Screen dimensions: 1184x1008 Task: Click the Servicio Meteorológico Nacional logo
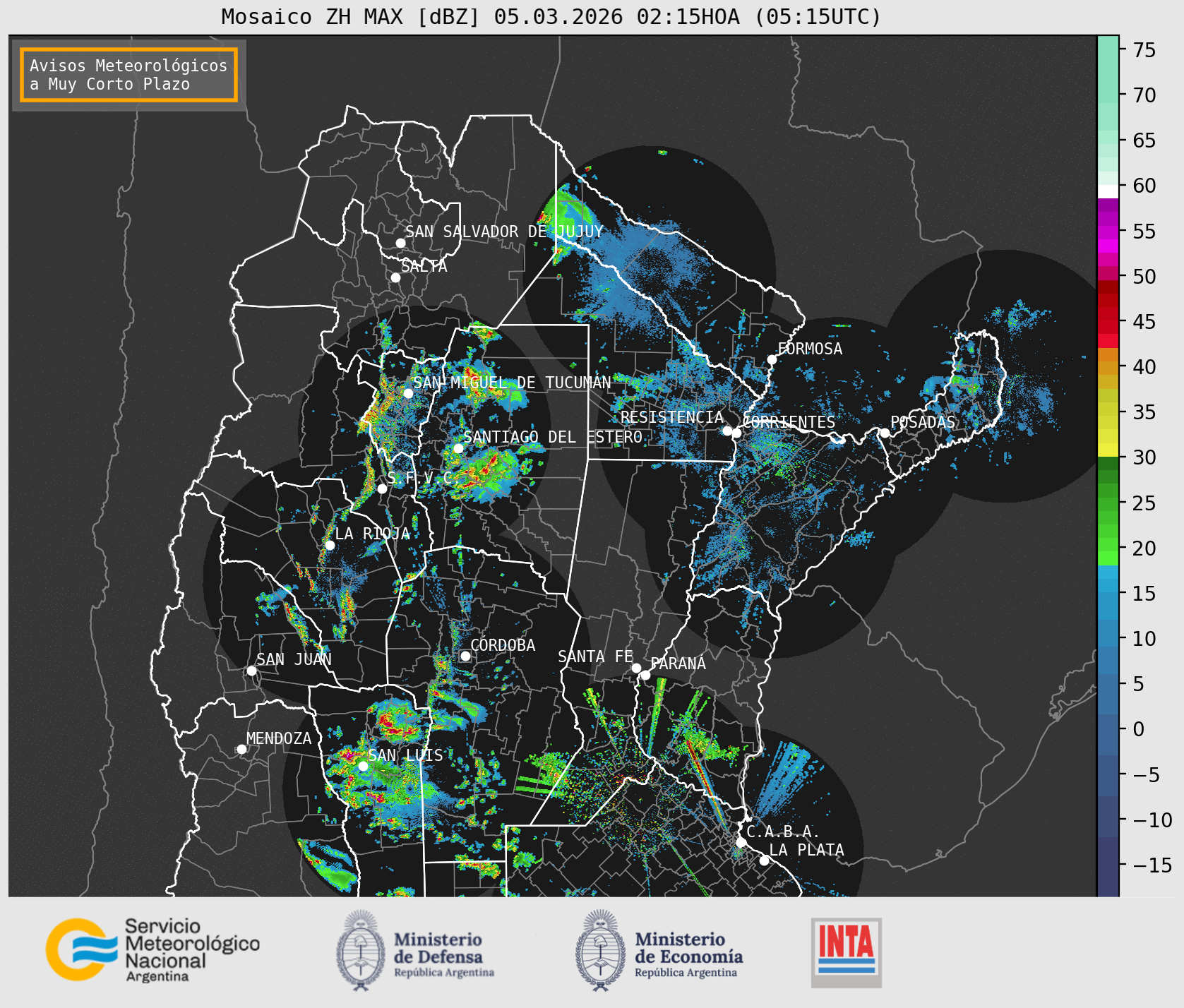point(153,949)
